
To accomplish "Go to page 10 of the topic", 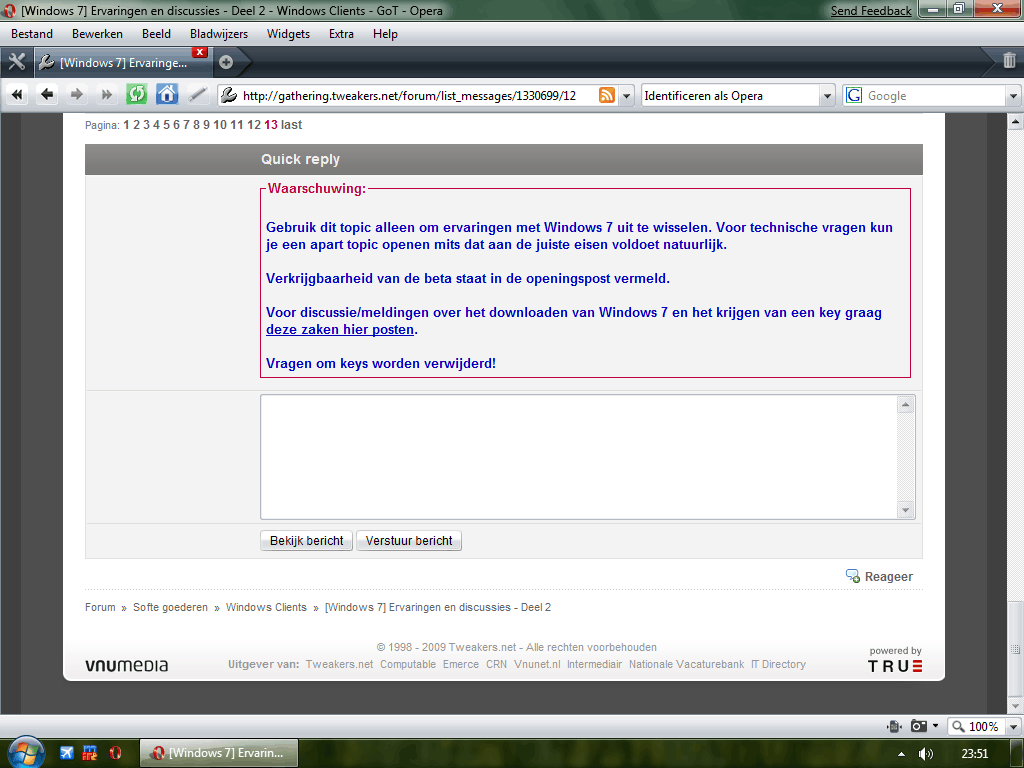I will (x=219, y=125).
